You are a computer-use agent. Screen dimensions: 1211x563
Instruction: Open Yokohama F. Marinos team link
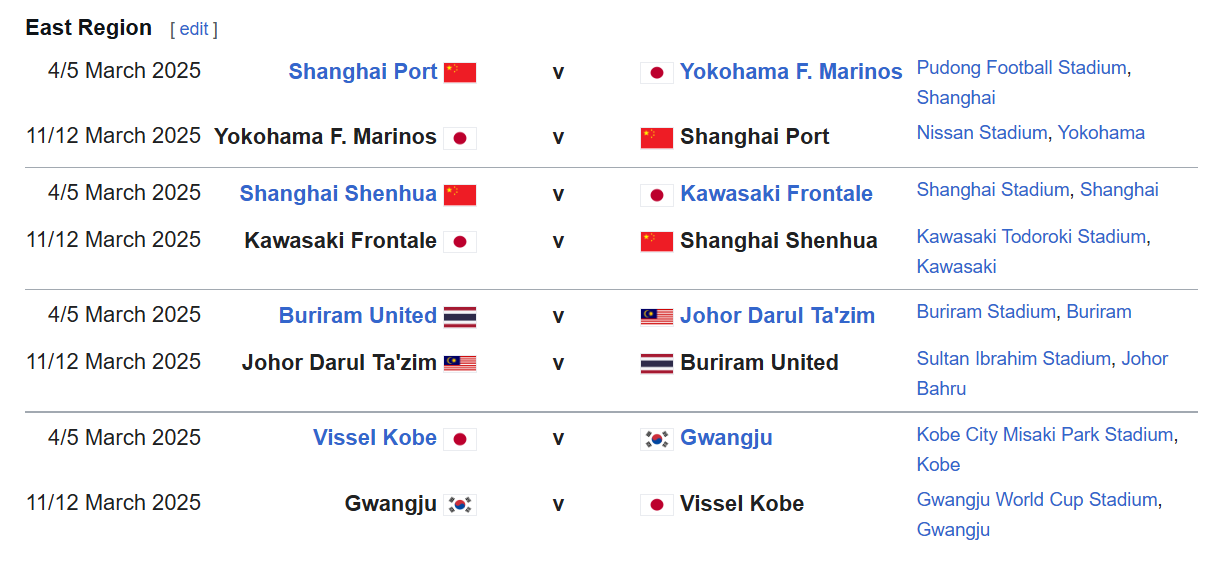point(791,72)
